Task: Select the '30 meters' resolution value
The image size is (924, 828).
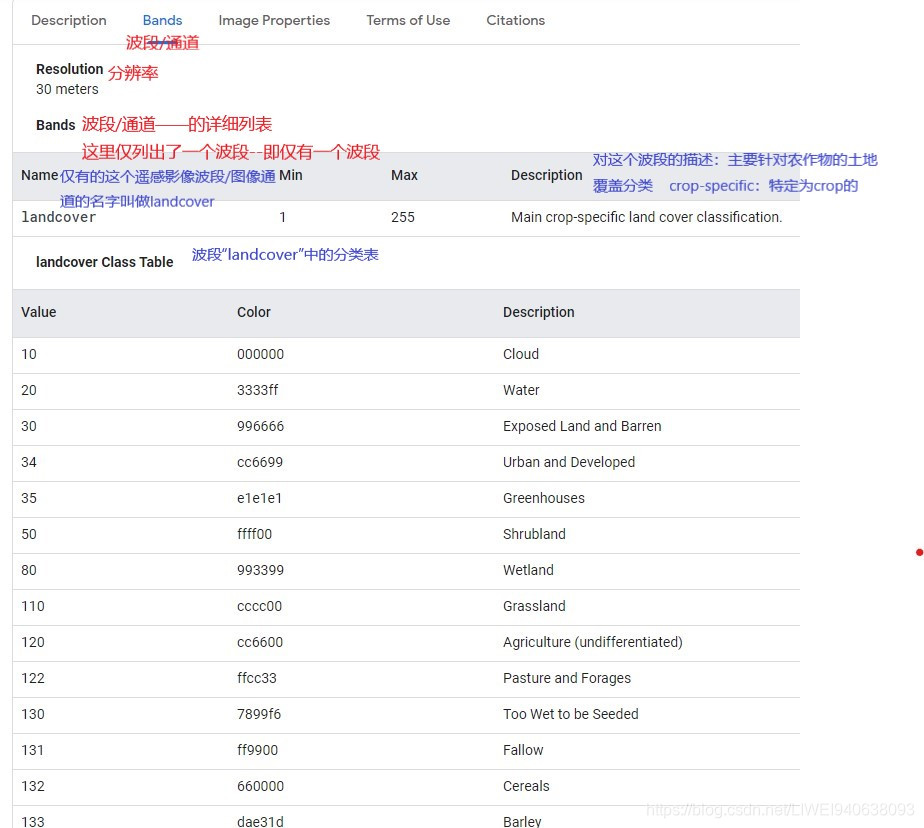Action: pos(67,89)
